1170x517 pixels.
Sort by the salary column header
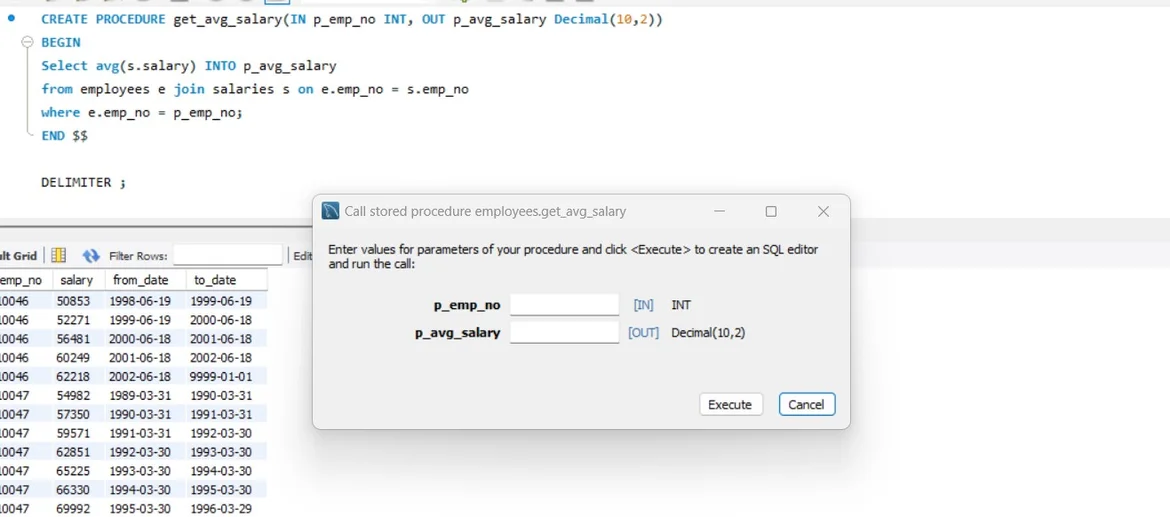coord(77,281)
